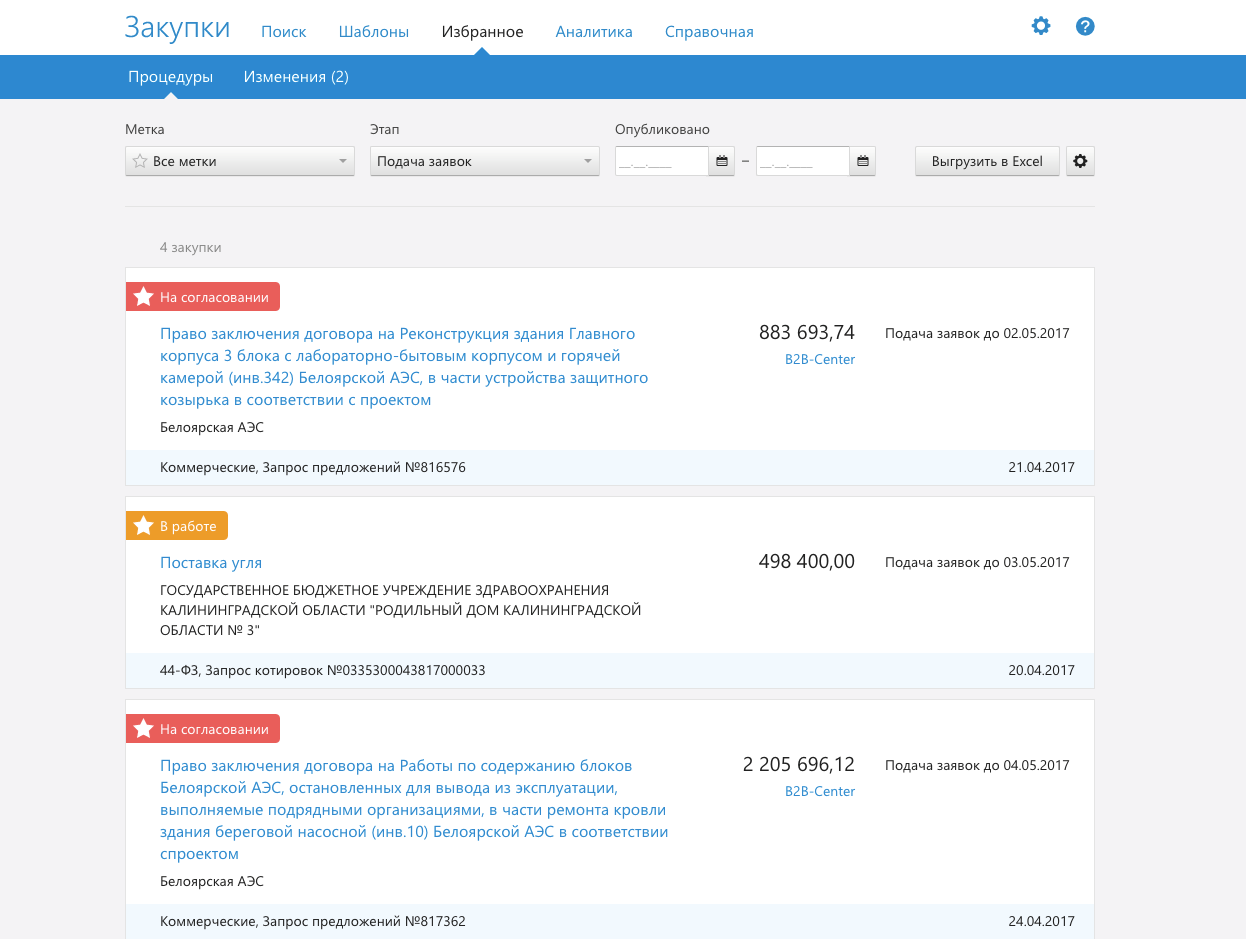Click the star on 'В работе' tag
Viewport: 1246px width, 939px height.
(x=144, y=526)
